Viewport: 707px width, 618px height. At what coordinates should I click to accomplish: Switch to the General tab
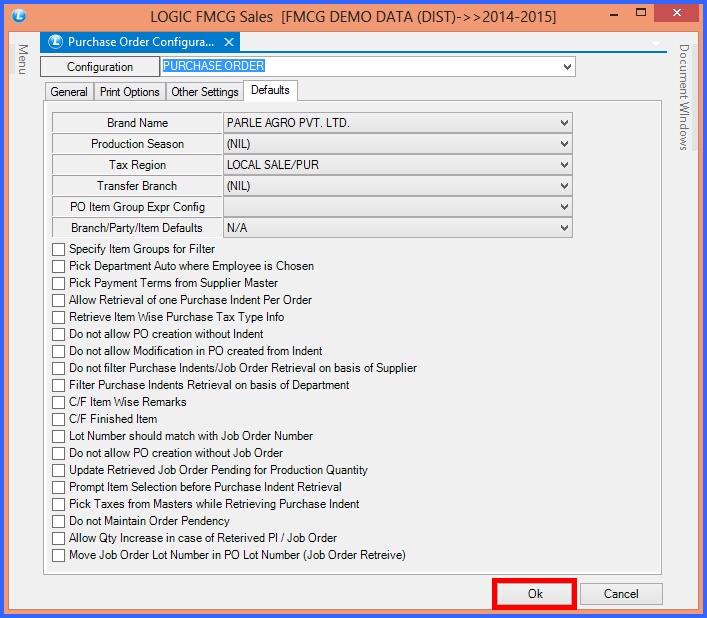[69, 92]
